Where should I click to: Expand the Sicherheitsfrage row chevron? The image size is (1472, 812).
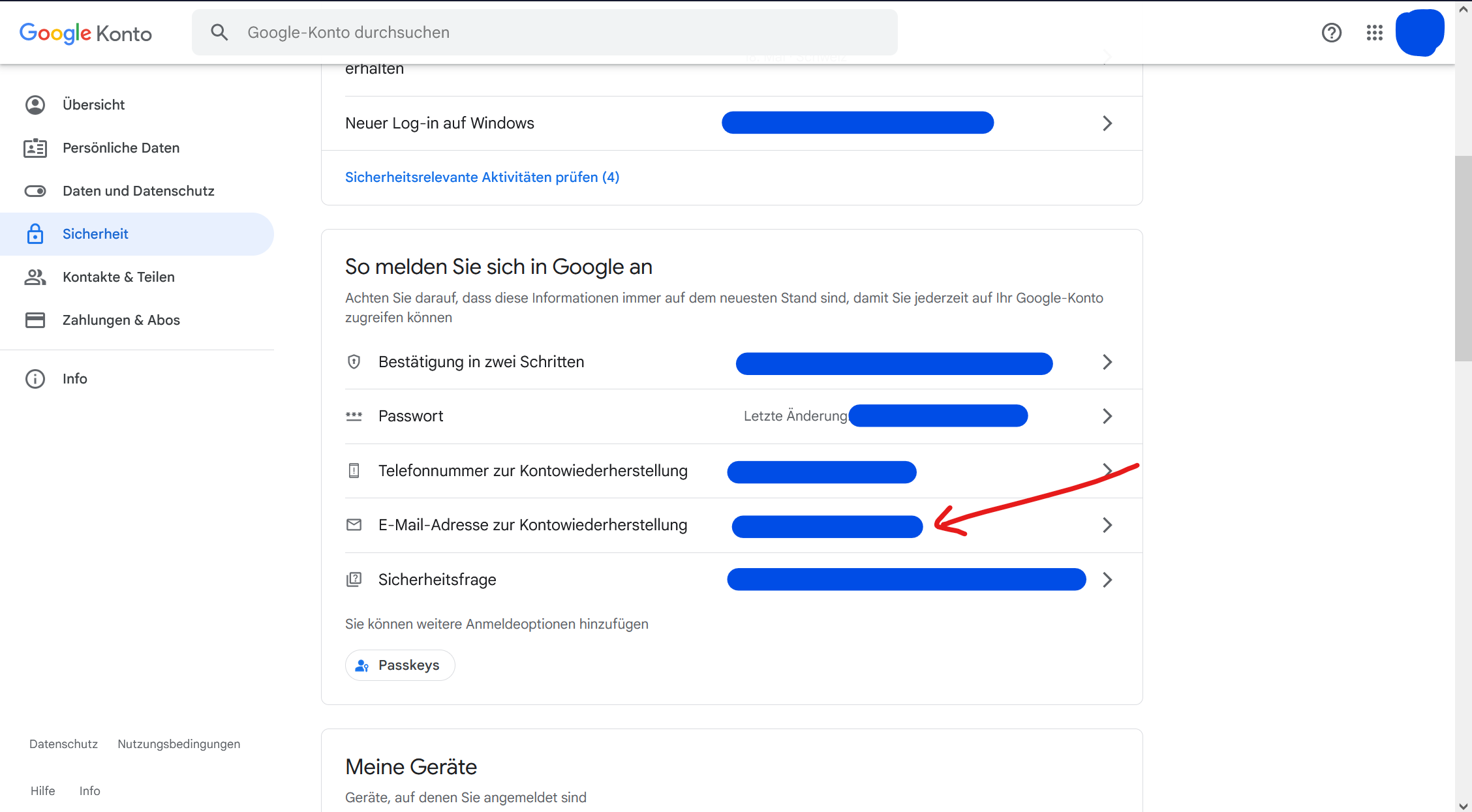point(1107,580)
